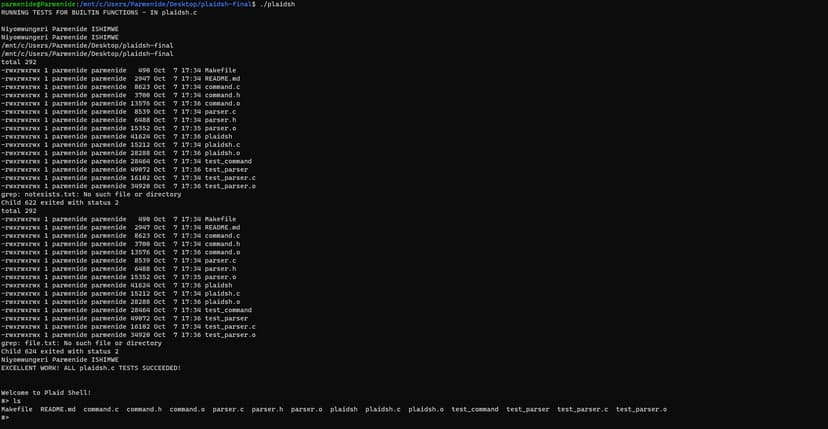Click the 'Welcome to Plaid Shell!' message
Viewport: 828px width, 429px height.
[46, 393]
